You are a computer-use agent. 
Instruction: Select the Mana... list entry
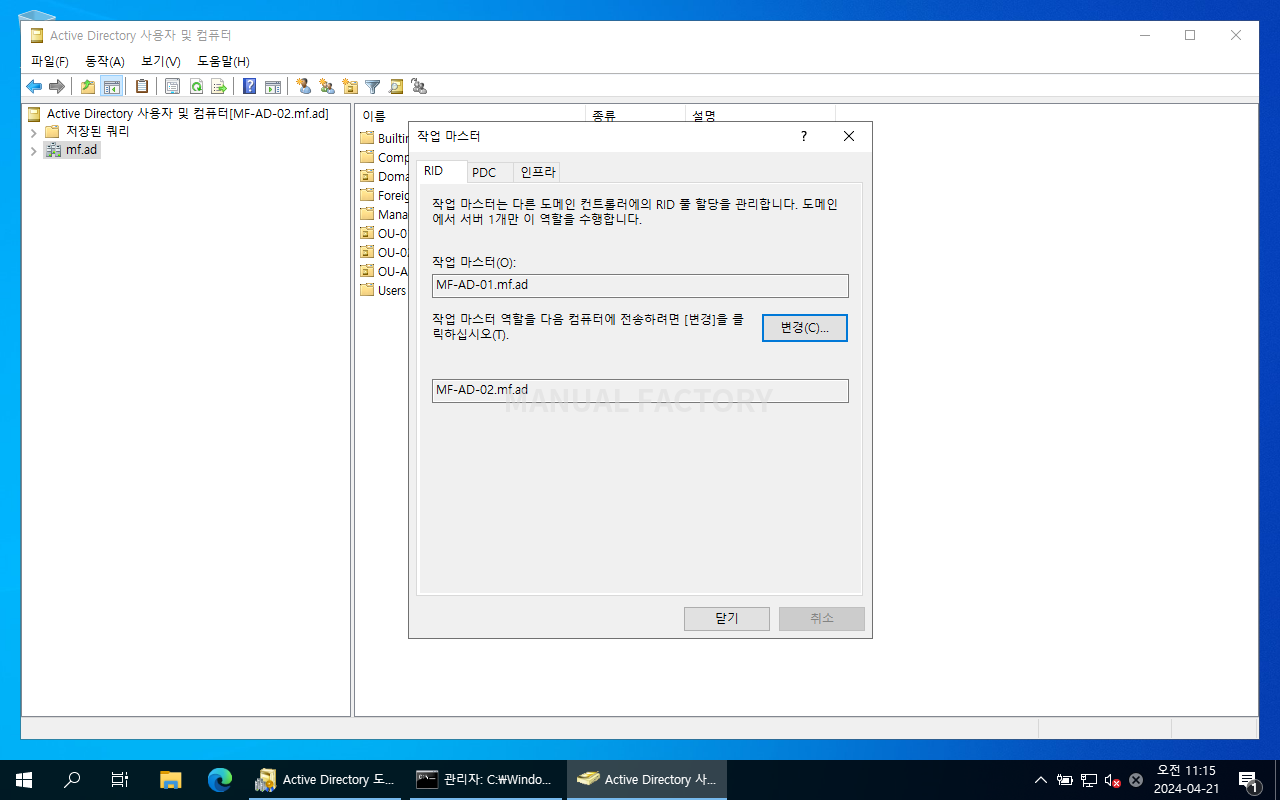click(384, 214)
